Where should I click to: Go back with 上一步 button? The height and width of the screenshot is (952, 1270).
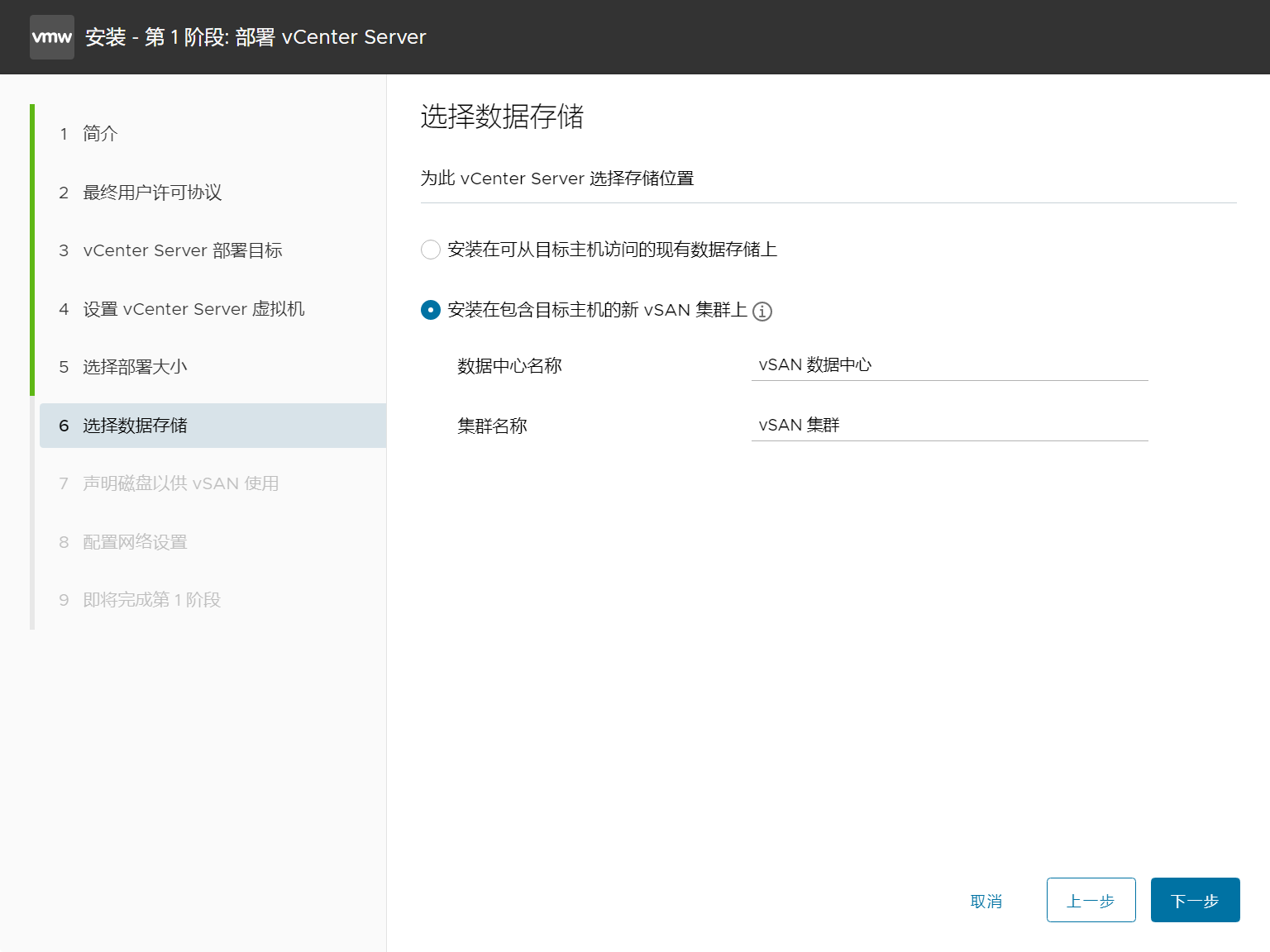click(x=1091, y=900)
